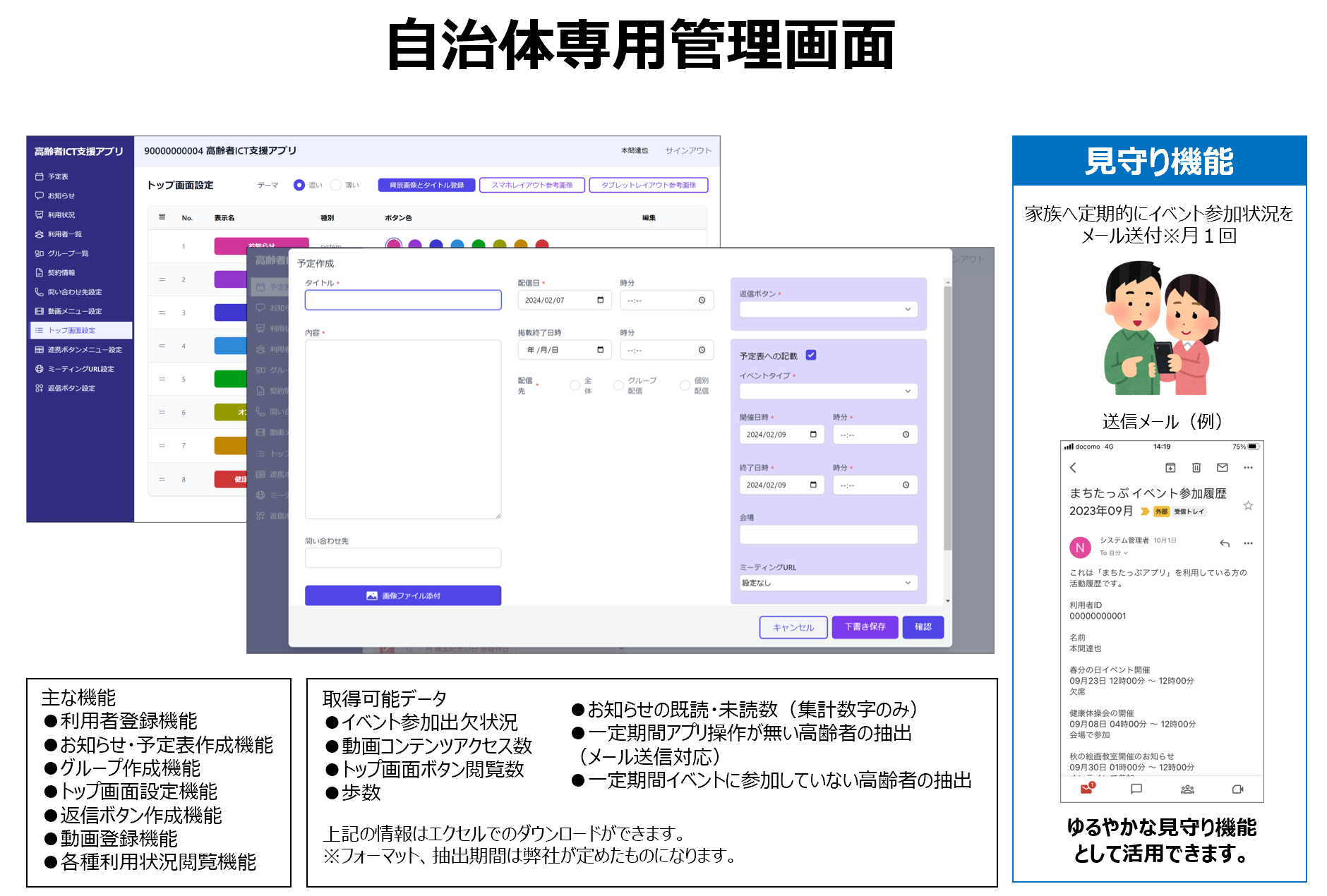
Task: Click the 内容 text area
Action: coord(403,430)
